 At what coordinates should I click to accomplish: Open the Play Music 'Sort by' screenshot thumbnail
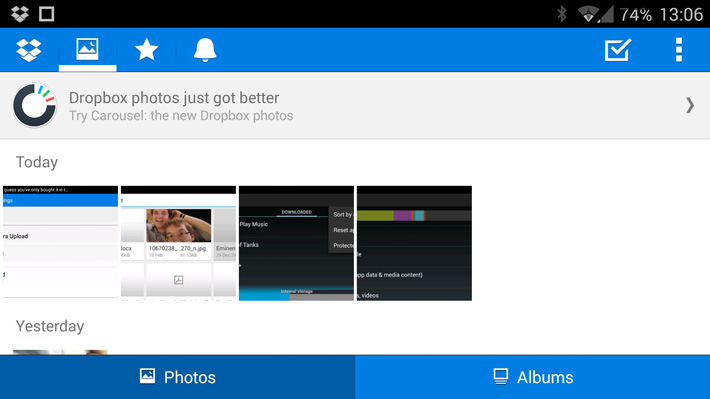(296, 243)
